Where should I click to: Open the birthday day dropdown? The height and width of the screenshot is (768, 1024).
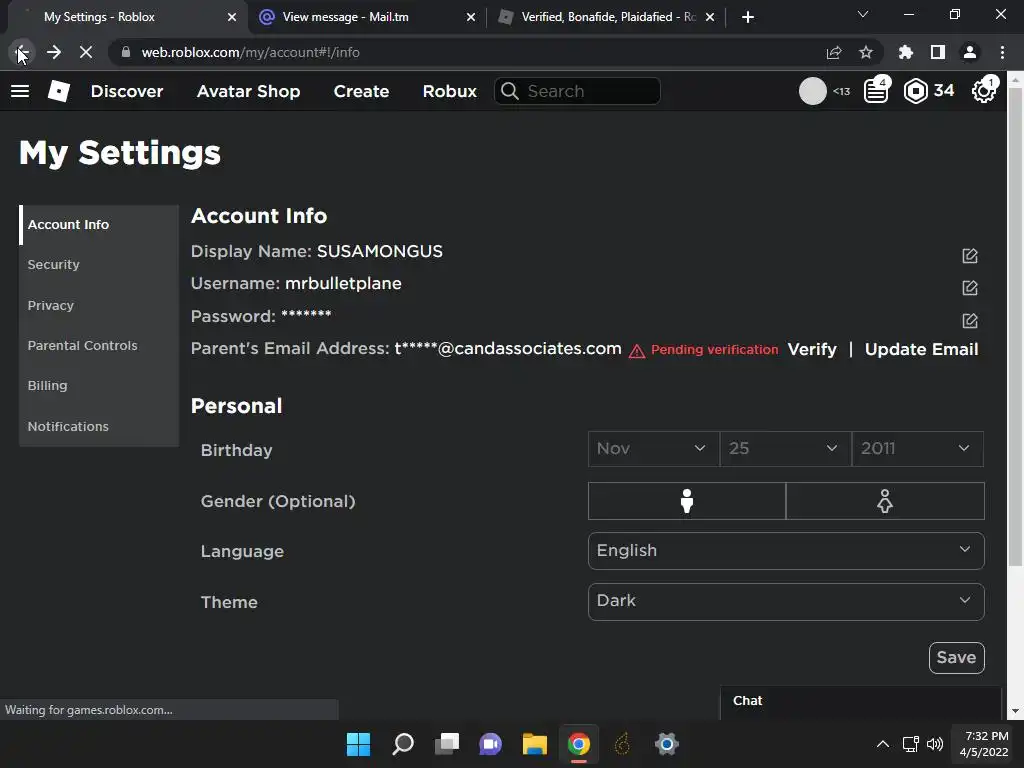(786, 449)
